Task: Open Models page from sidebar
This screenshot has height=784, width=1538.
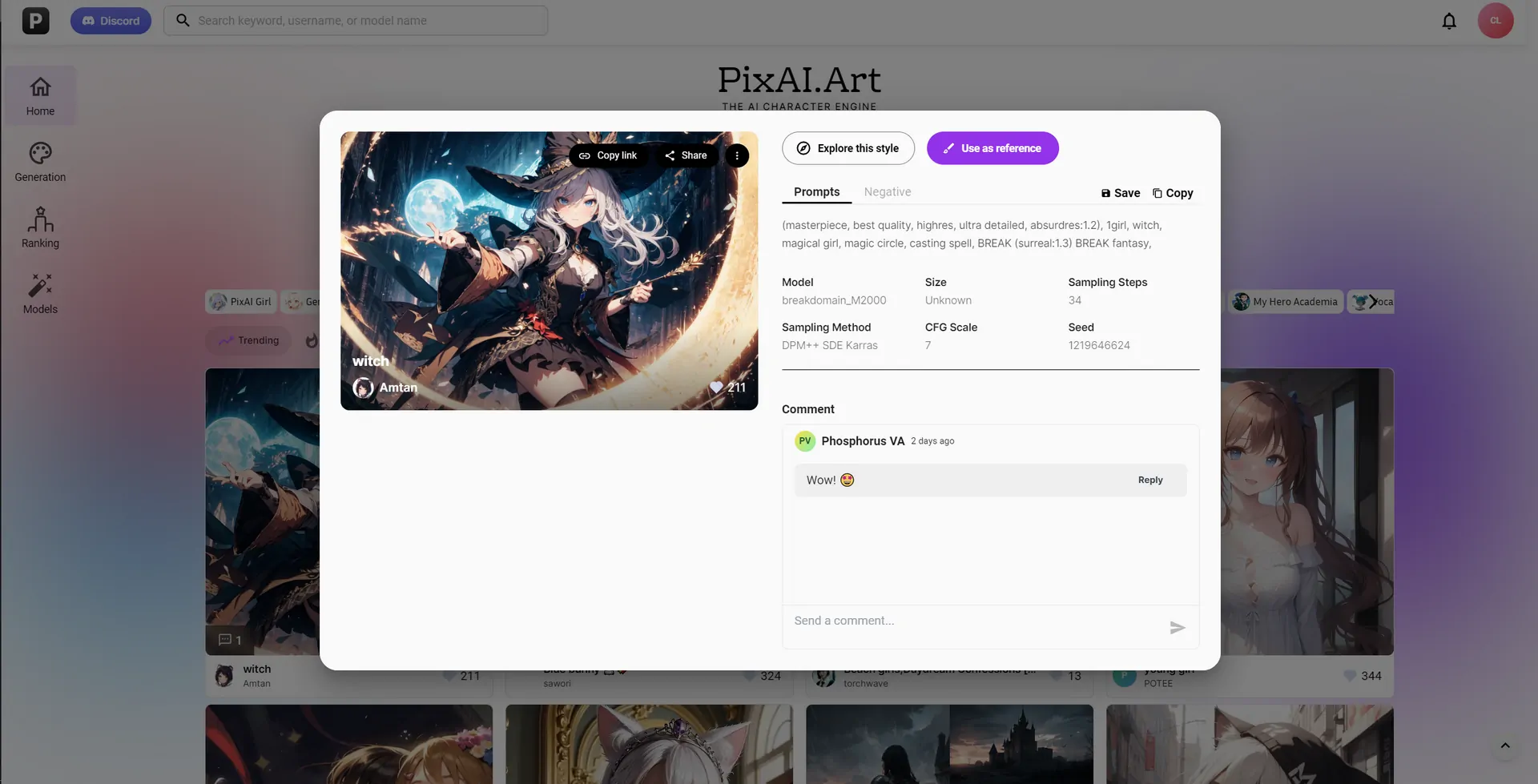Action: point(40,294)
